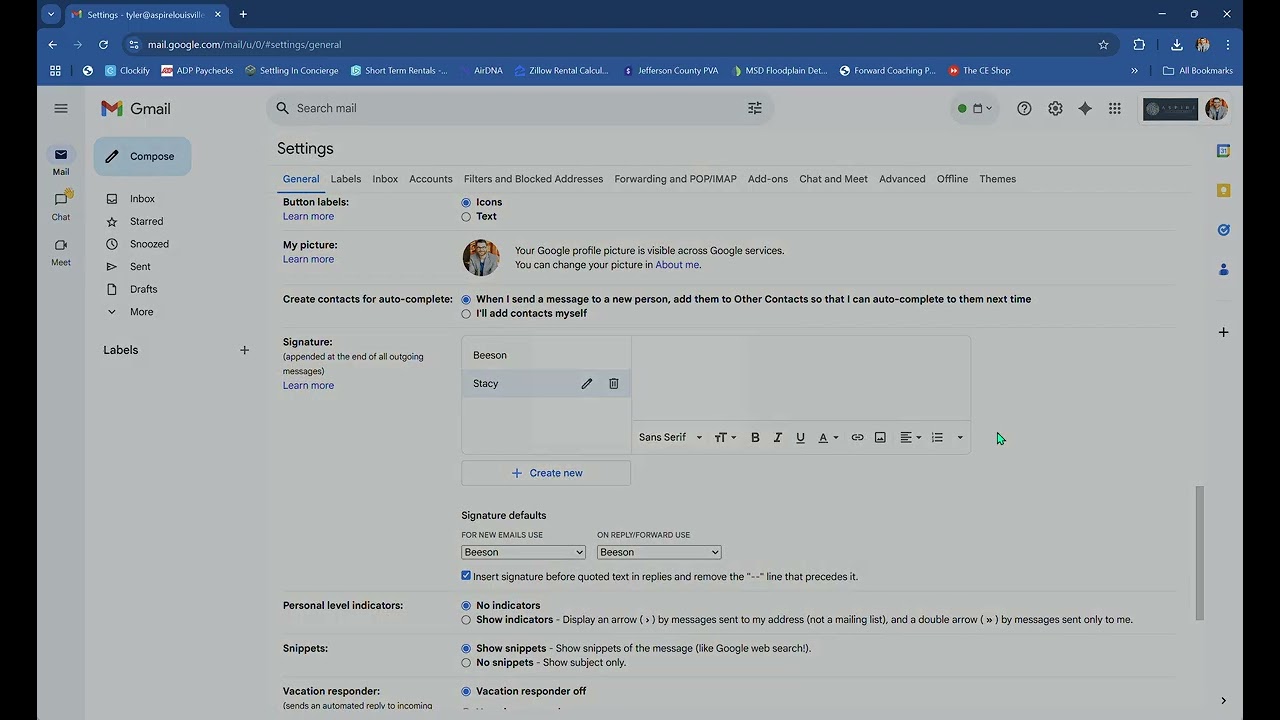
Task: Insert an image in the signature
Action: click(880, 437)
